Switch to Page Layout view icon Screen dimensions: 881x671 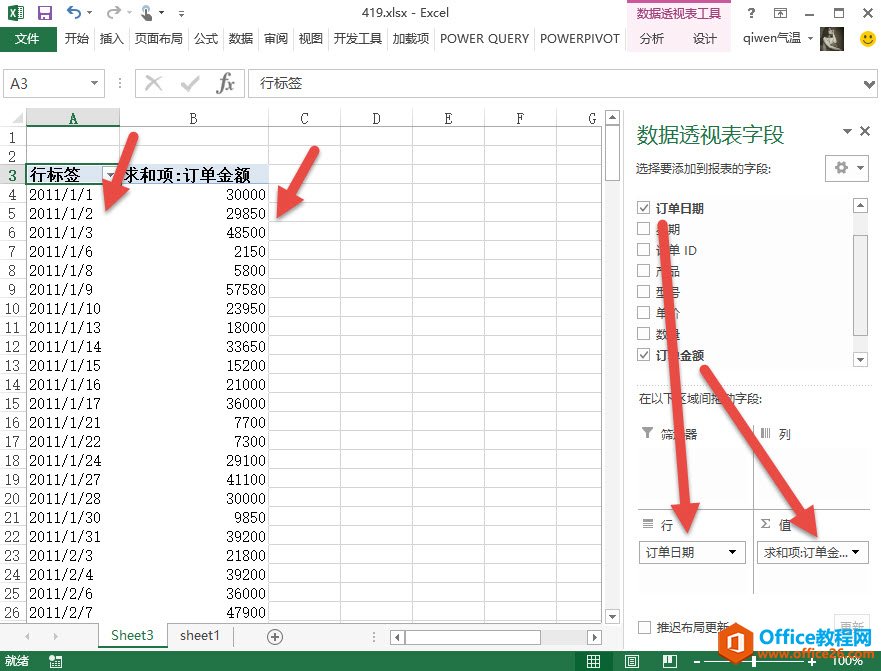click(631, 661)
